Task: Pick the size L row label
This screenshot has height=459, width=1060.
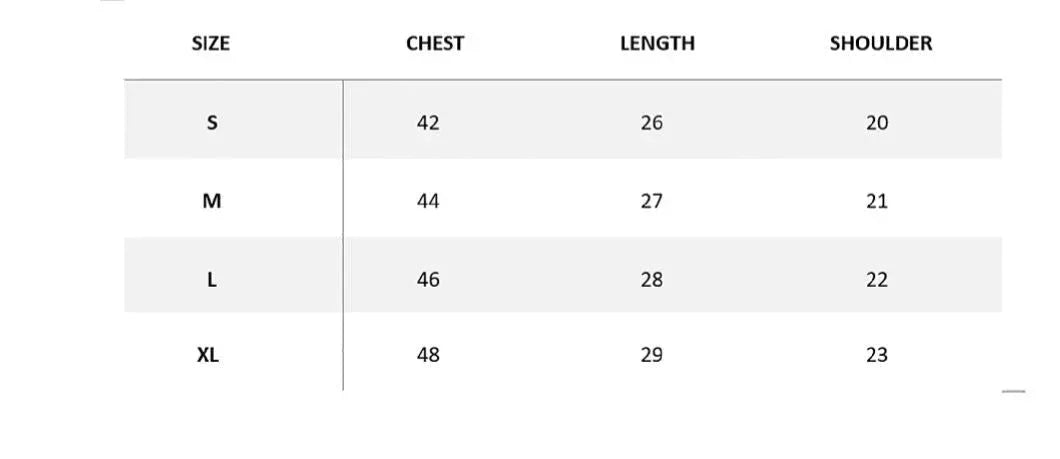Action: (x=212, y=280)
